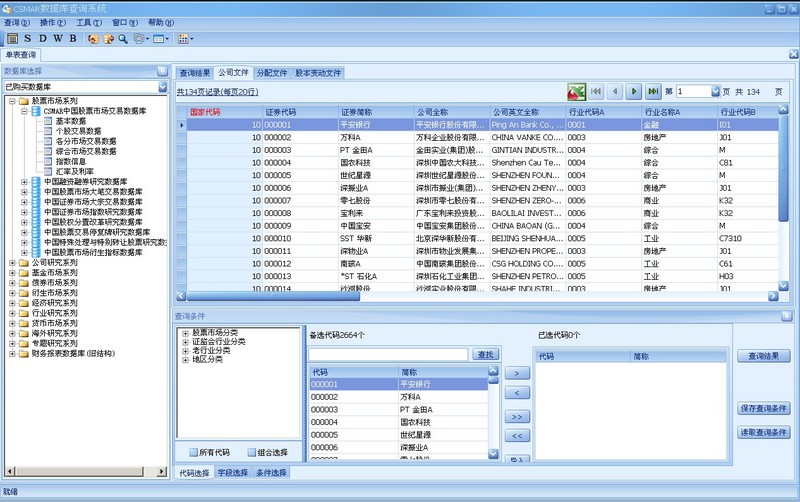Click the D toolbar letter icon
800x502 pixels.
(x=43, y=38)
